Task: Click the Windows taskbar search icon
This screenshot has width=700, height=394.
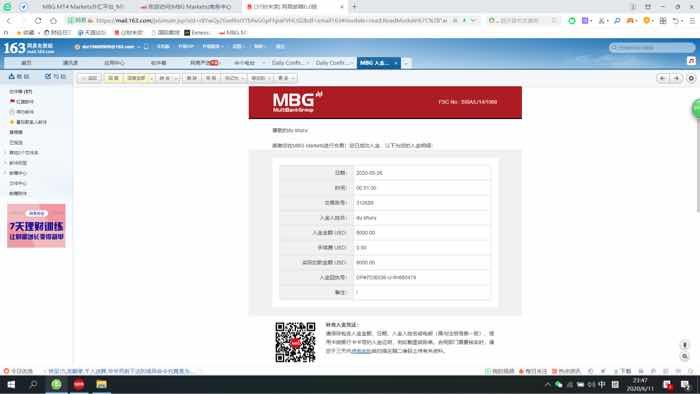Action: (x=33, y=385)
